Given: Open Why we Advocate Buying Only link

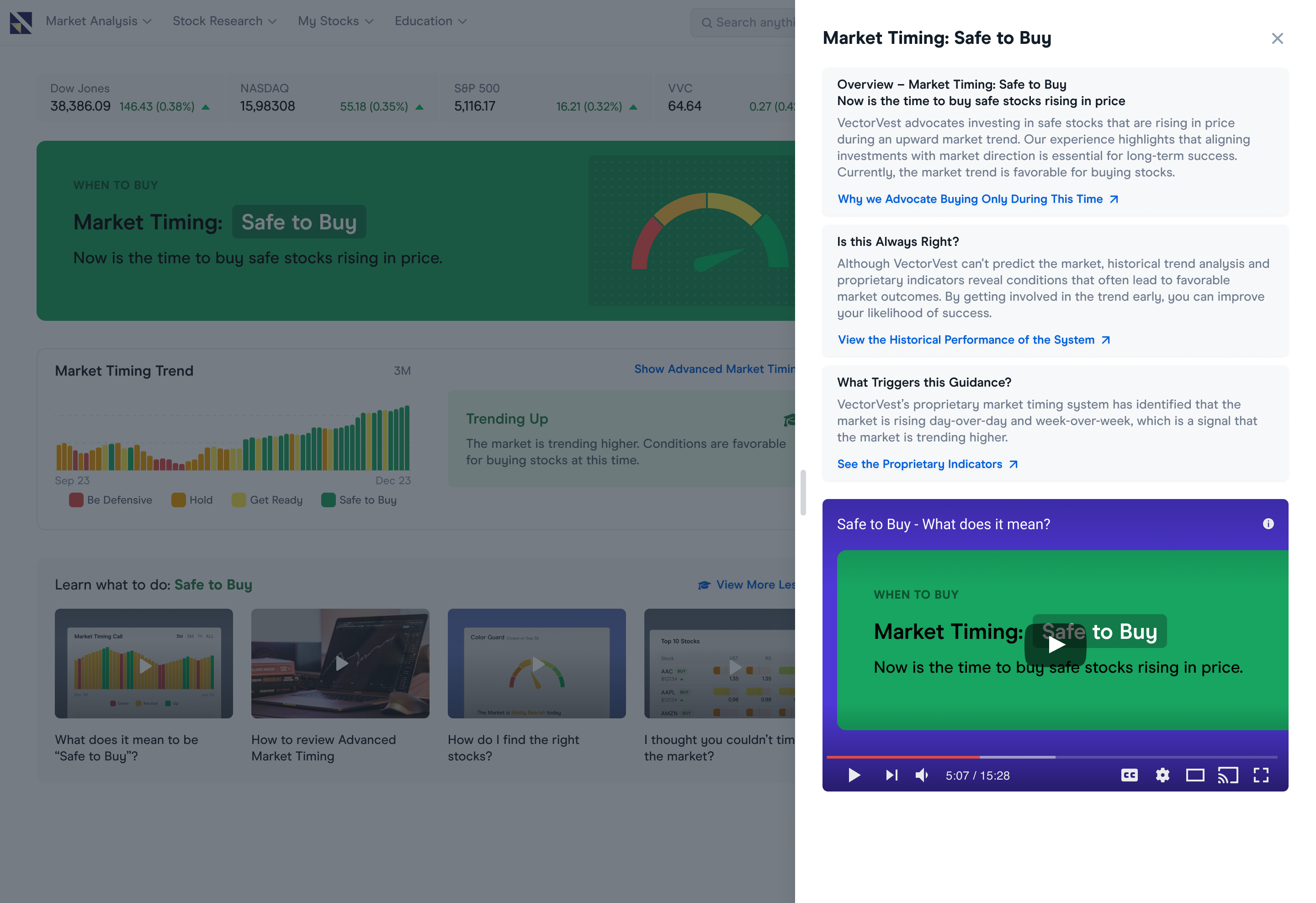Looking at the screenshot, I should (x=977, y=199).
